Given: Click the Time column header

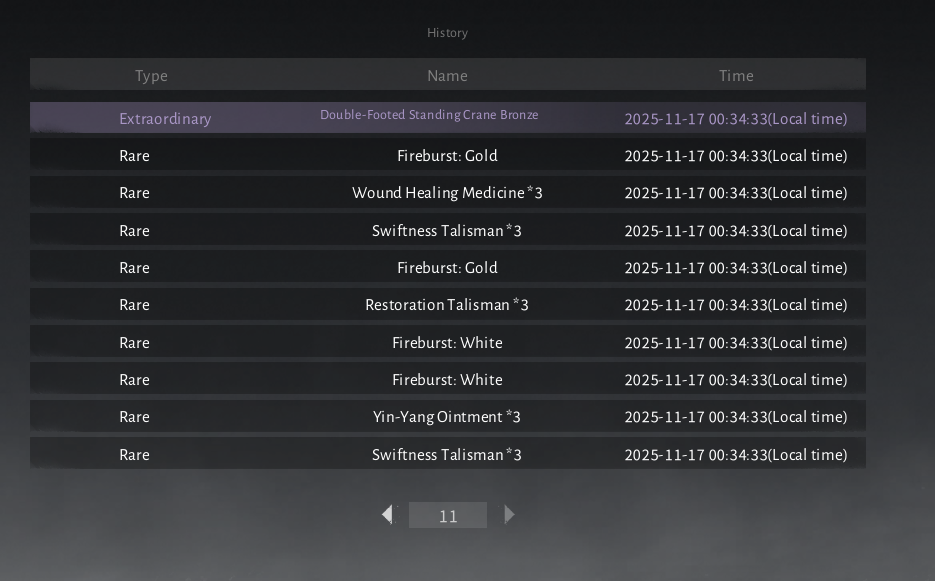Looking at the screenshot, I should pyautogui.click(x=736, y=75).
